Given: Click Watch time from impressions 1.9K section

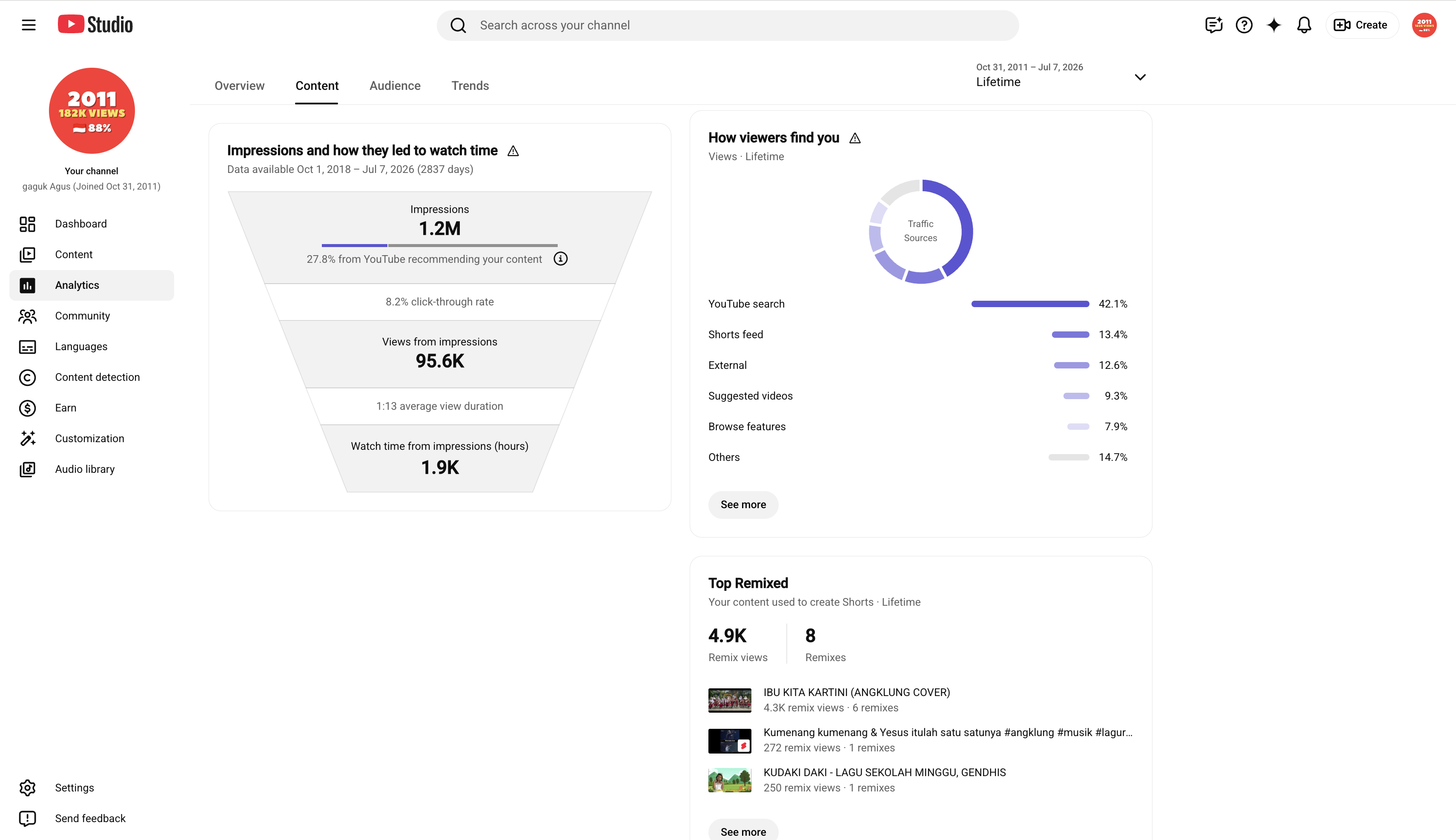Looking at the screenshot, I should 439,458.
